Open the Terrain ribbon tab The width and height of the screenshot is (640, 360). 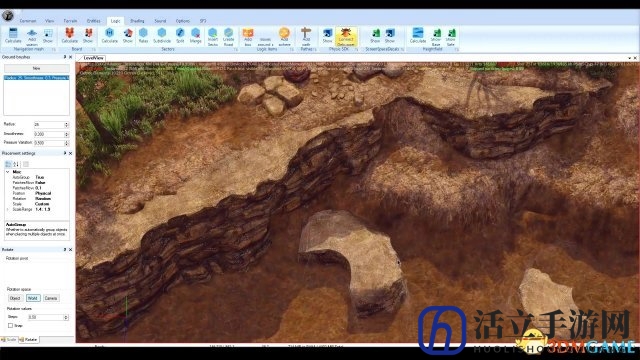(70, 21)
